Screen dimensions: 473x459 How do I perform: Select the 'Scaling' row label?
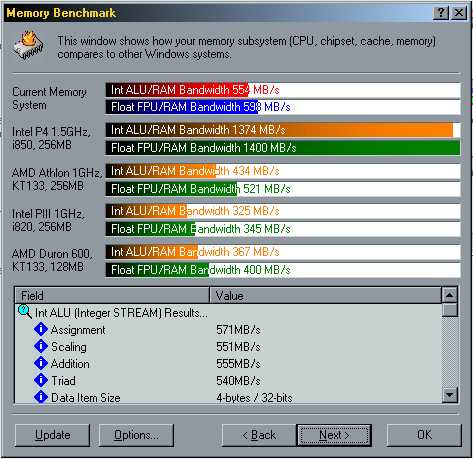(x=69, y=347)
